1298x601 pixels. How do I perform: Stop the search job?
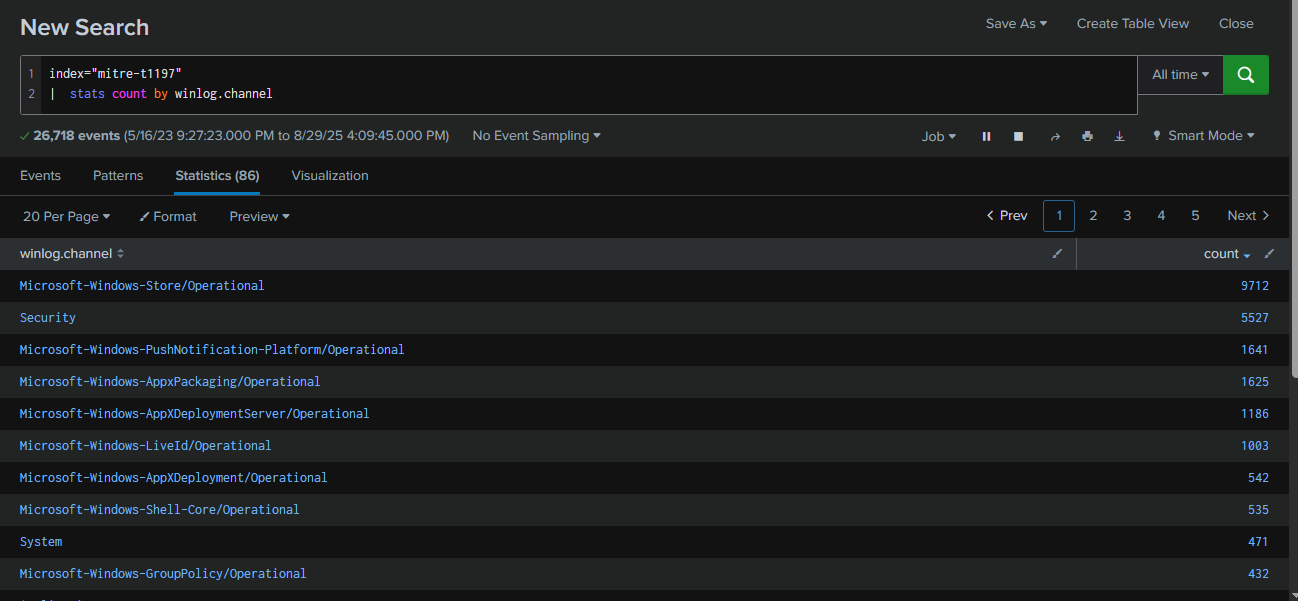click(x=1018, y=136)
